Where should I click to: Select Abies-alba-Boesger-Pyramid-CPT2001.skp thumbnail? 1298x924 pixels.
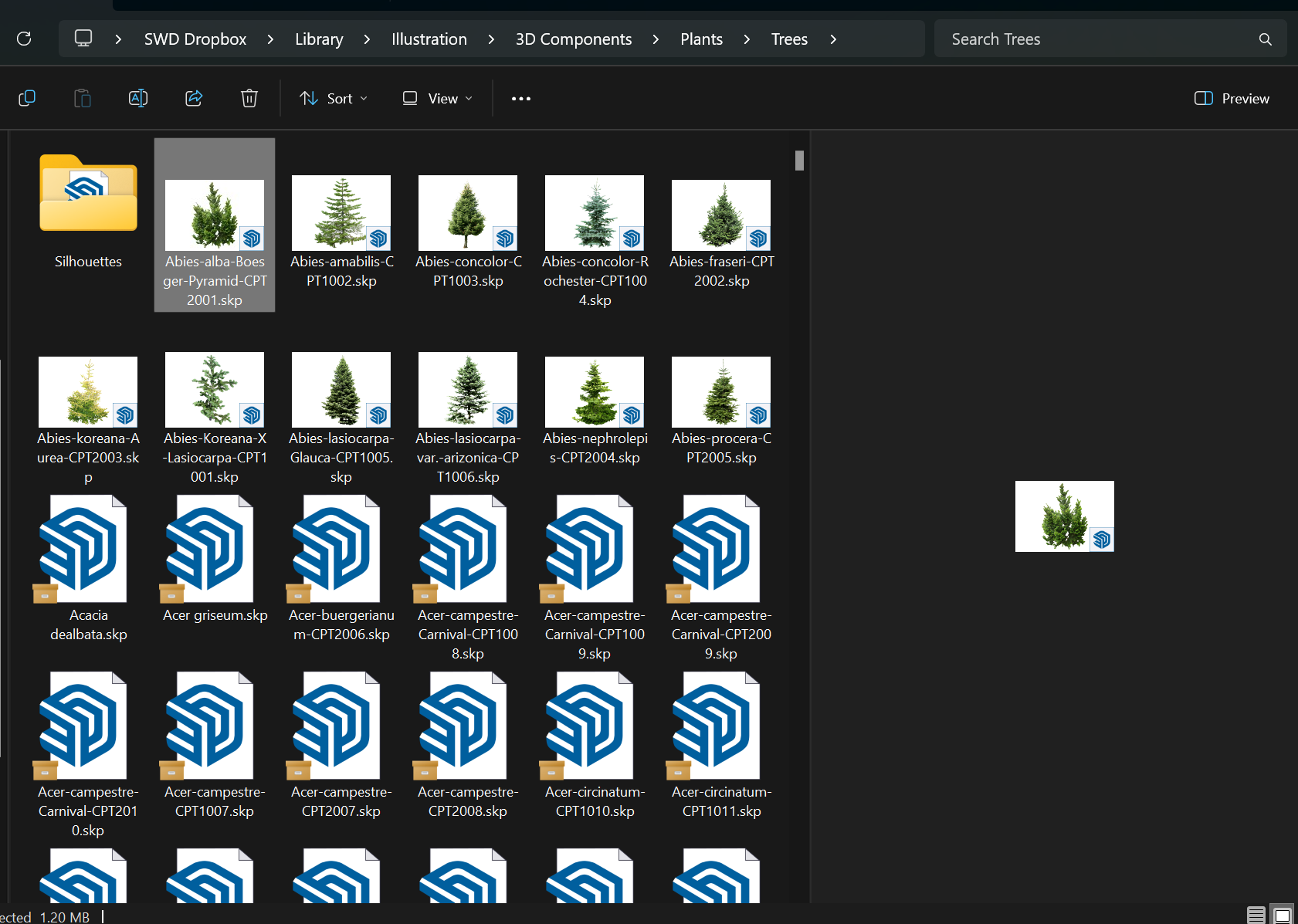point(215,215)
